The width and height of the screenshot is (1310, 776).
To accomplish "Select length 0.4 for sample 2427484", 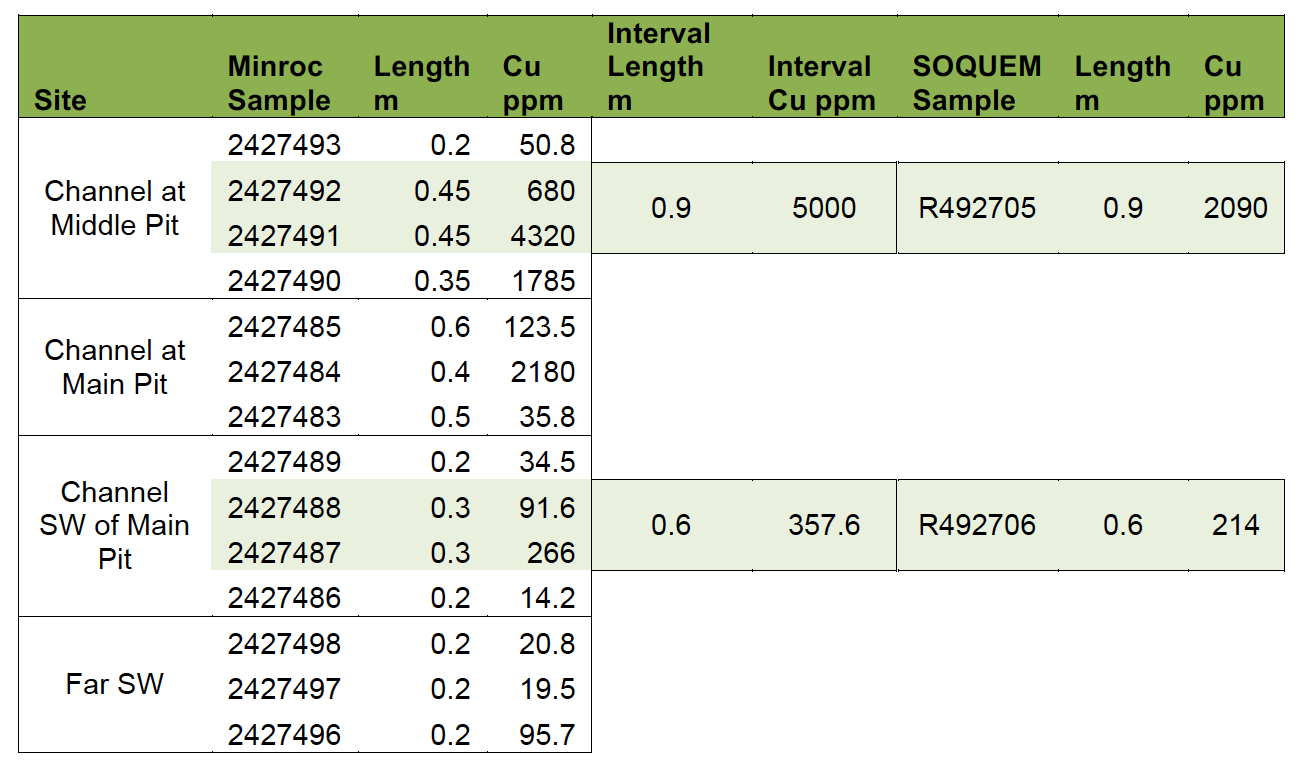I will click(x=450, y=372).
